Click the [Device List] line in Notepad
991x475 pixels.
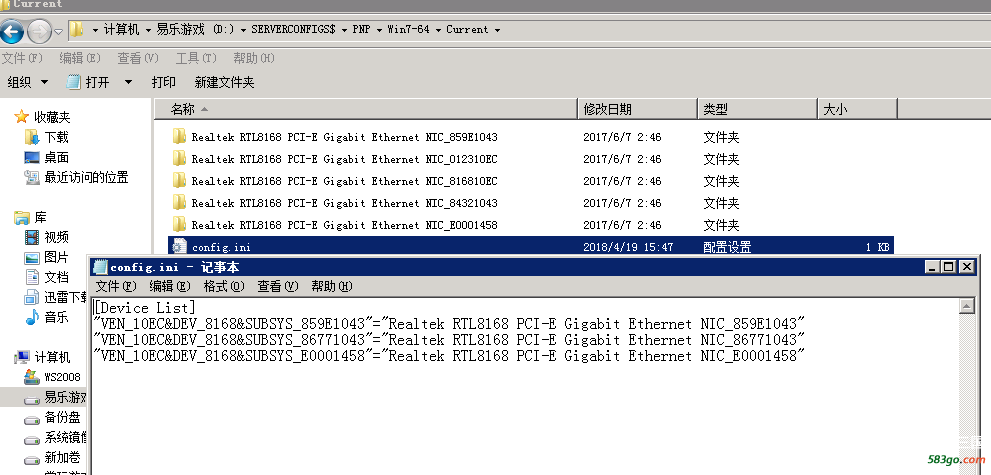coord(145,308)
